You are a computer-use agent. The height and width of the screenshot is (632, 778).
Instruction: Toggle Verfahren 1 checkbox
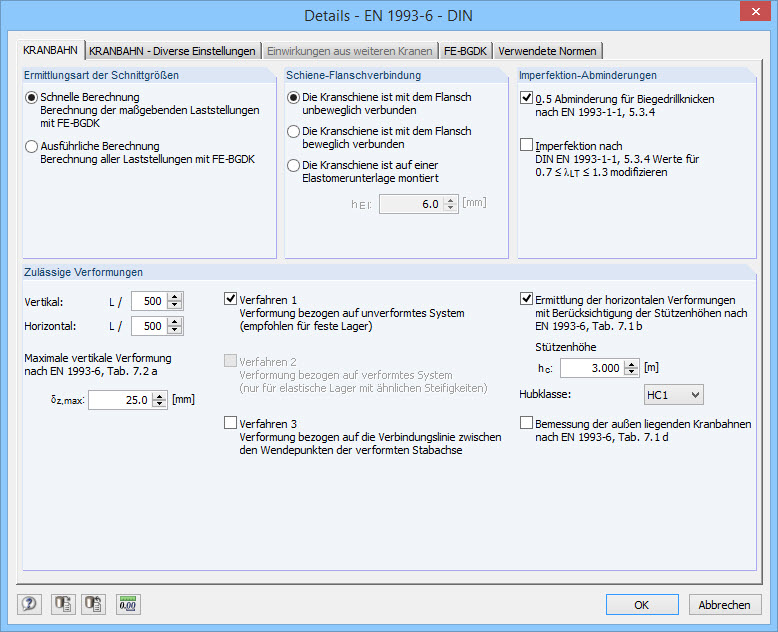point(230,299)
